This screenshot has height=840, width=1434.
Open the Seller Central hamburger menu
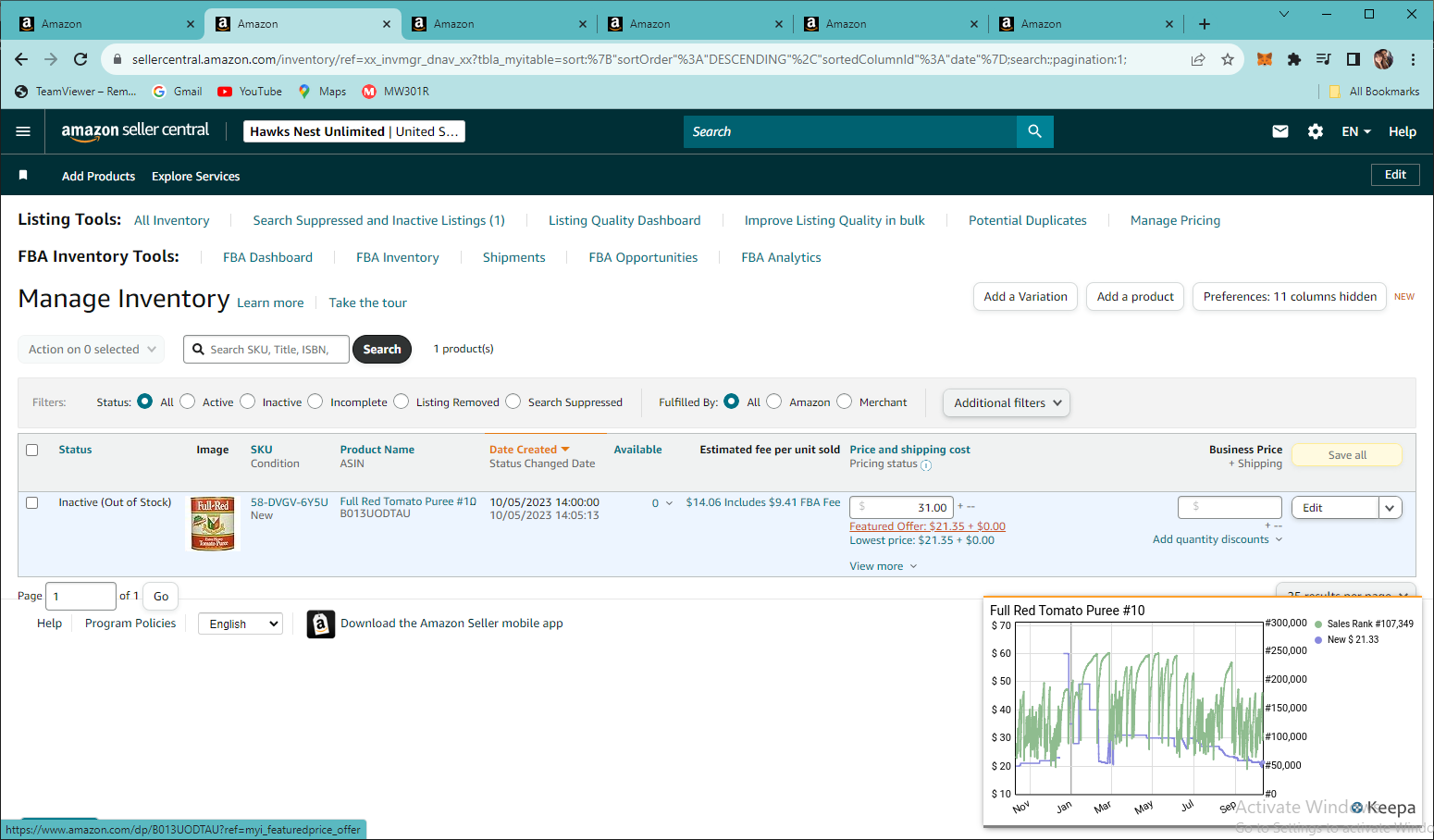(x=23, y=131)
